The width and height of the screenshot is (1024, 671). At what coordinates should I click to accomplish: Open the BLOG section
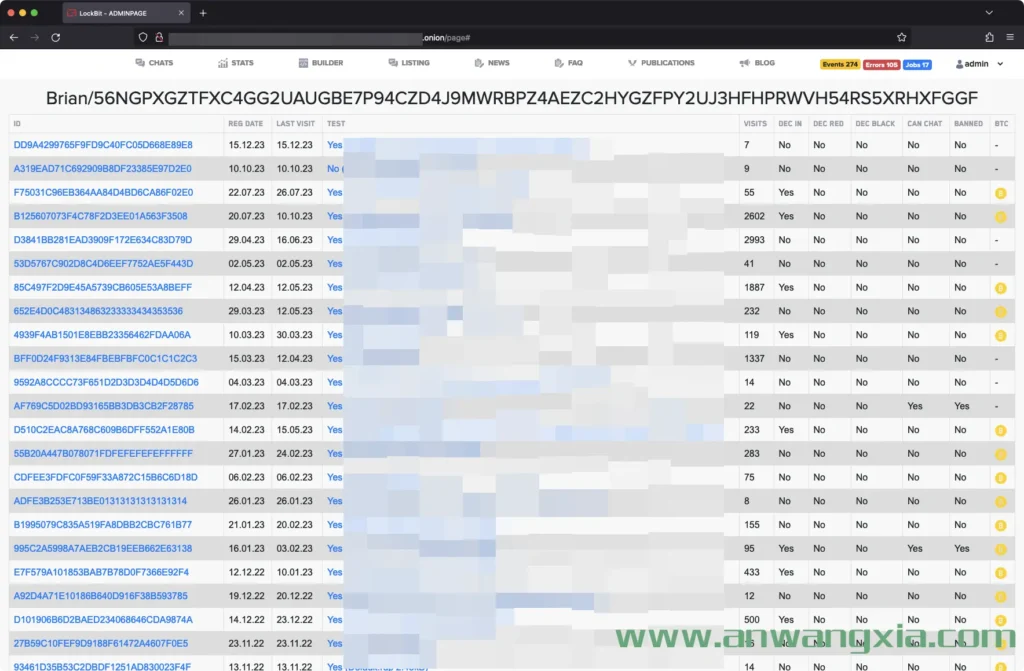[x=757, y=63]
